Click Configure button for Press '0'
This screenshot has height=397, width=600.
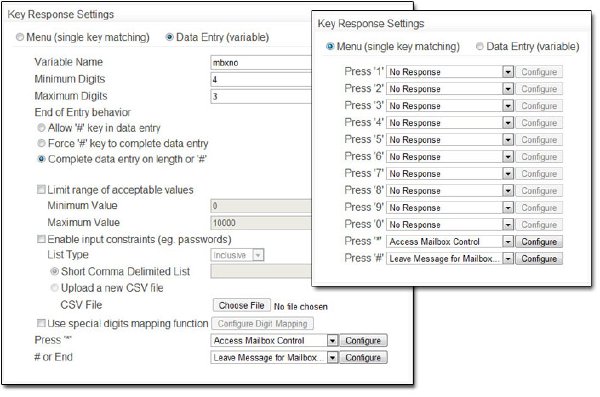click(x=539, y=224)
